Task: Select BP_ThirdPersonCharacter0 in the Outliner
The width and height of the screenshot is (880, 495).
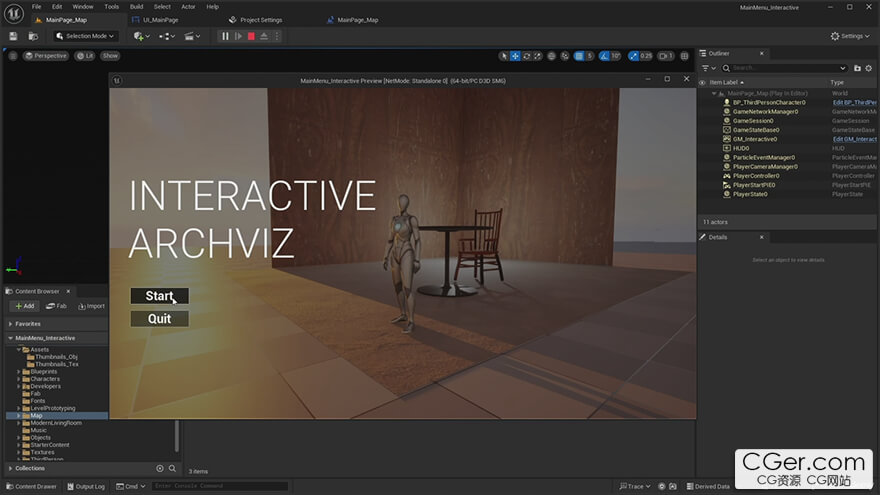Action: tap(769, 103)
